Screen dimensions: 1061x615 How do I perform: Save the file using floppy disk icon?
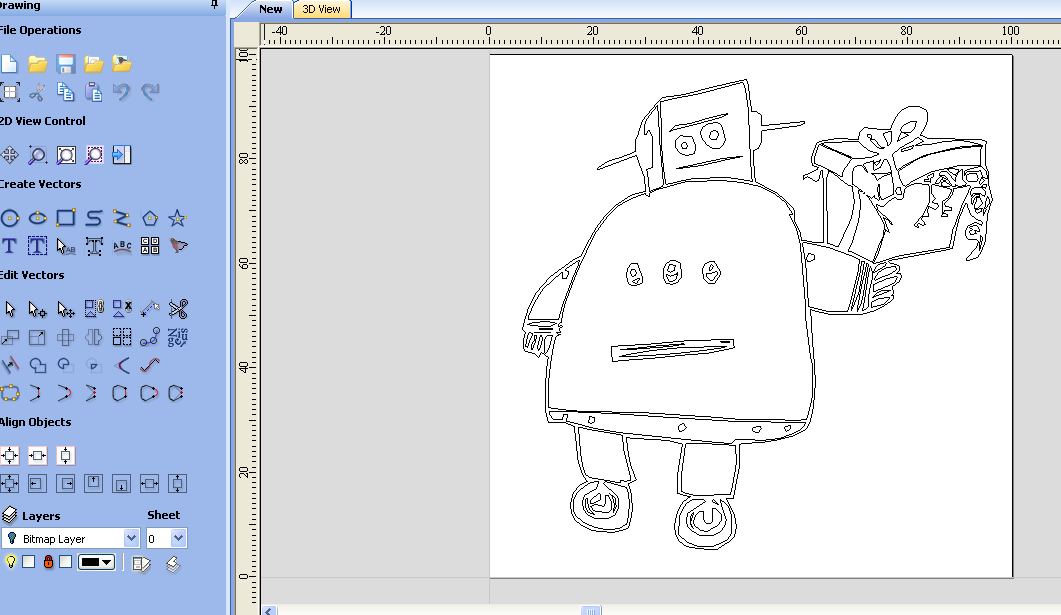pos(66,64)
